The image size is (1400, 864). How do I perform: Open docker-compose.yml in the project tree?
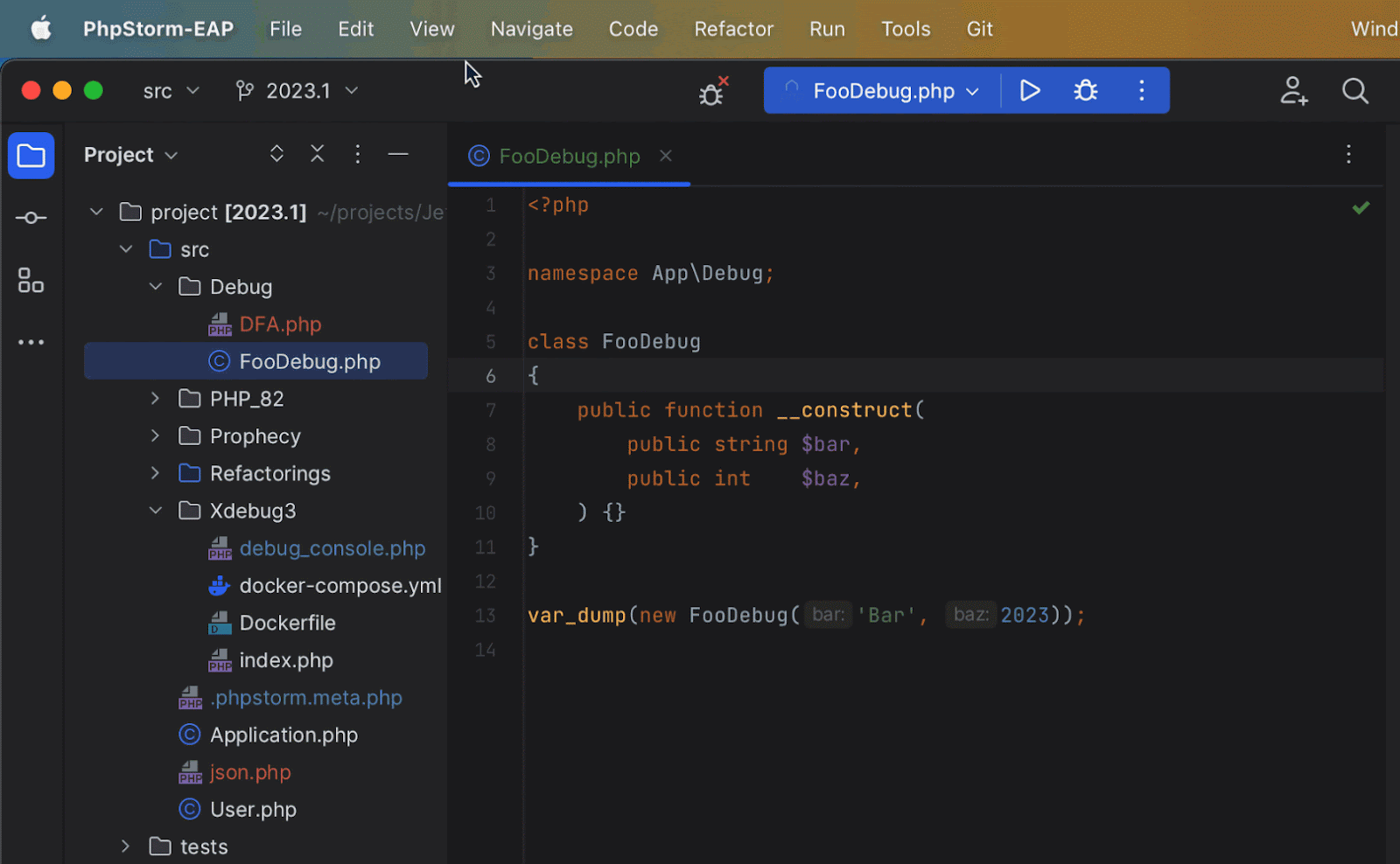tap(339, 586)
